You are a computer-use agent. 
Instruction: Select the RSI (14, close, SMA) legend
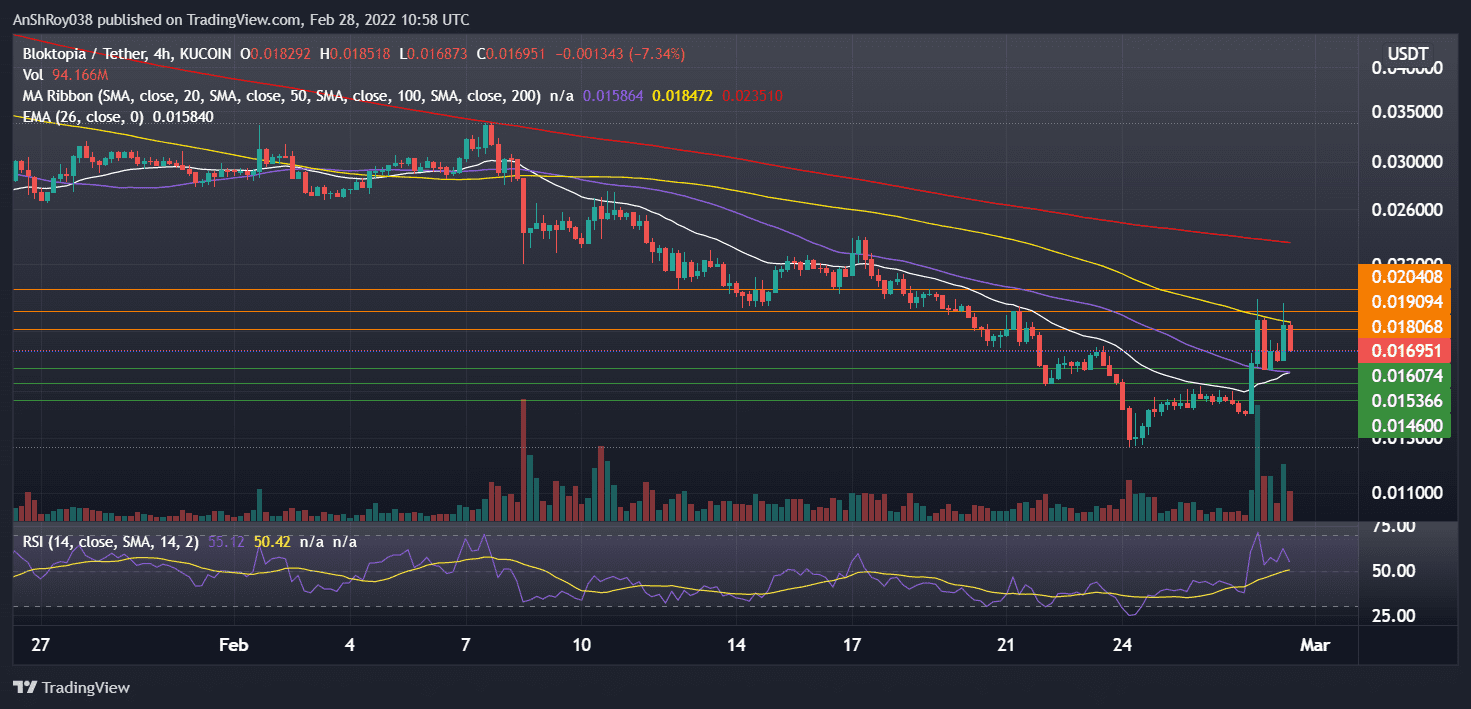tap(100, 540)
